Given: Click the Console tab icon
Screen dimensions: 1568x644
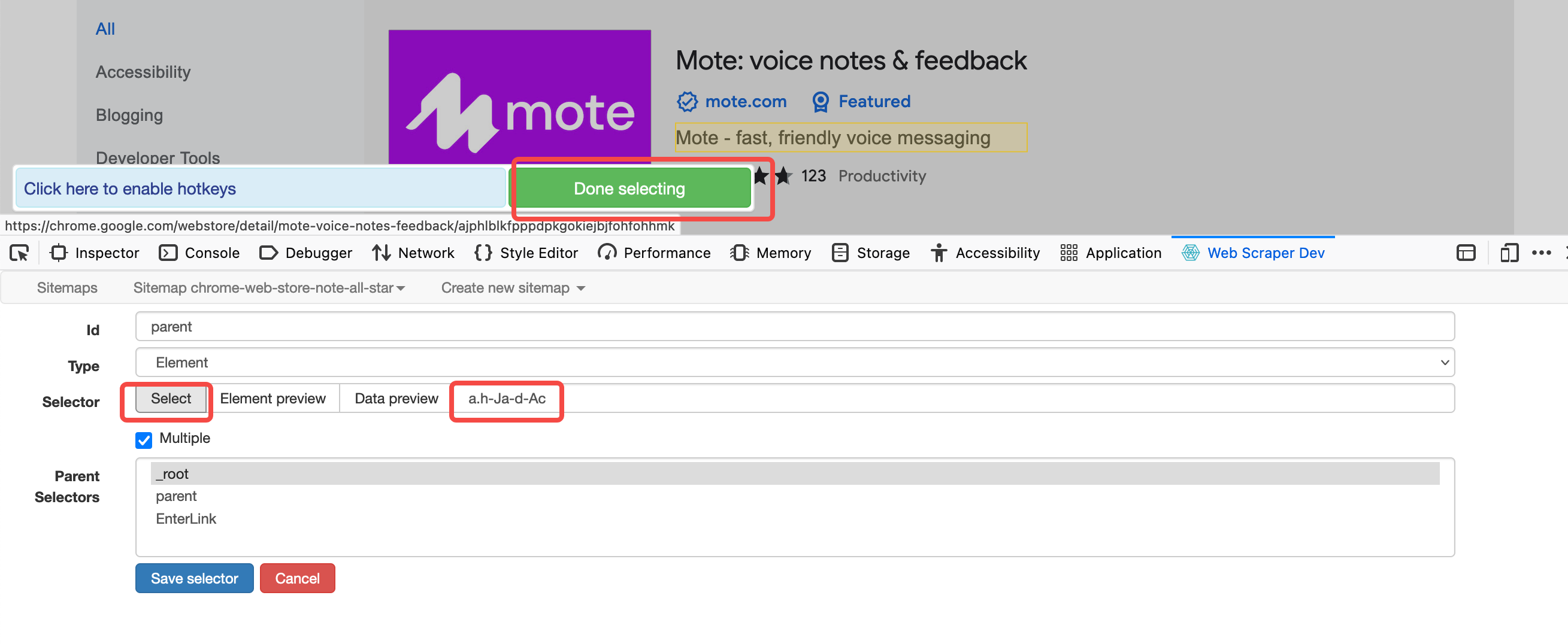Looking at the screenshot, I should 167,253.
